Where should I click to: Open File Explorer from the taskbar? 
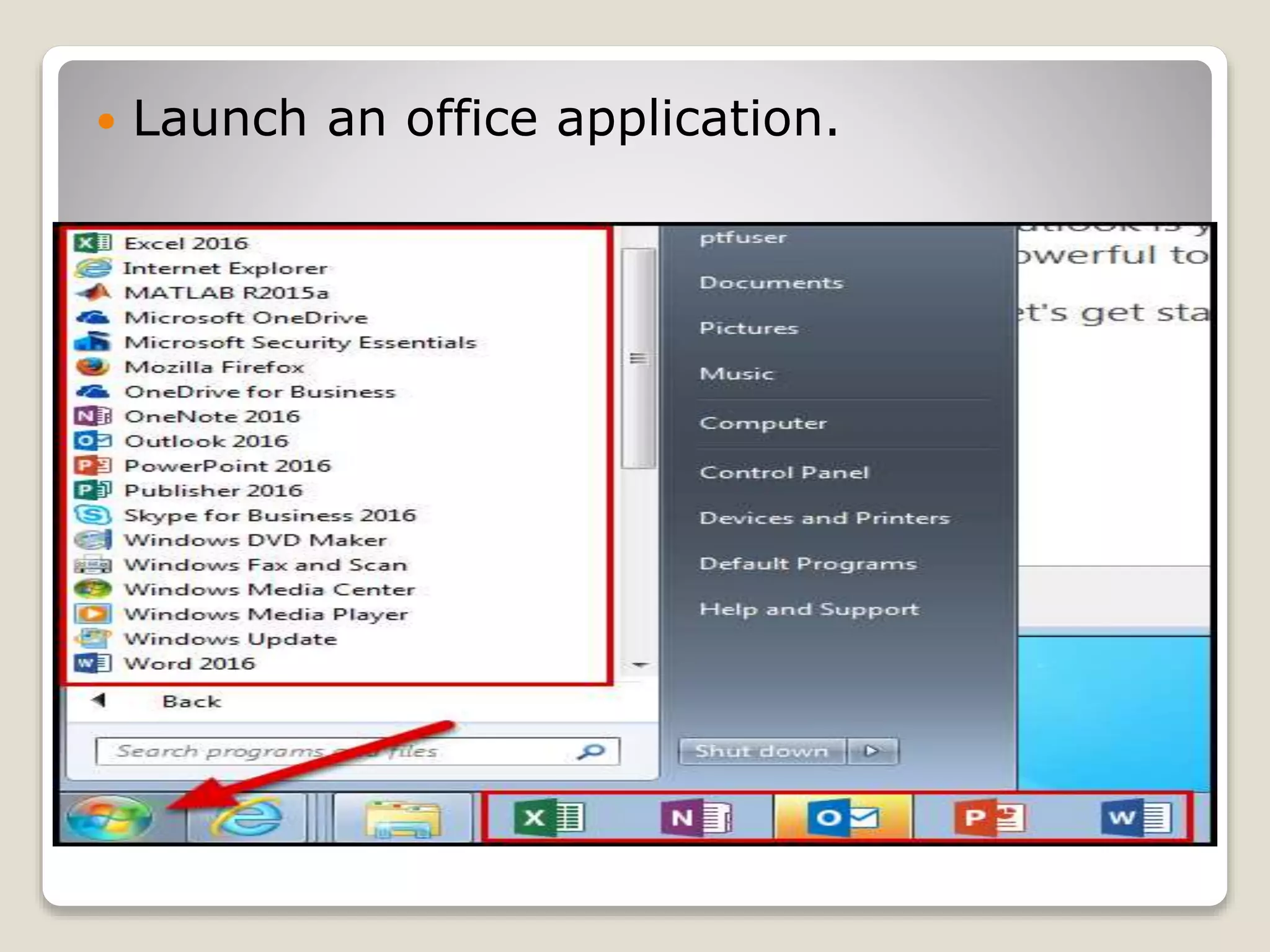[x=403, y=818]
